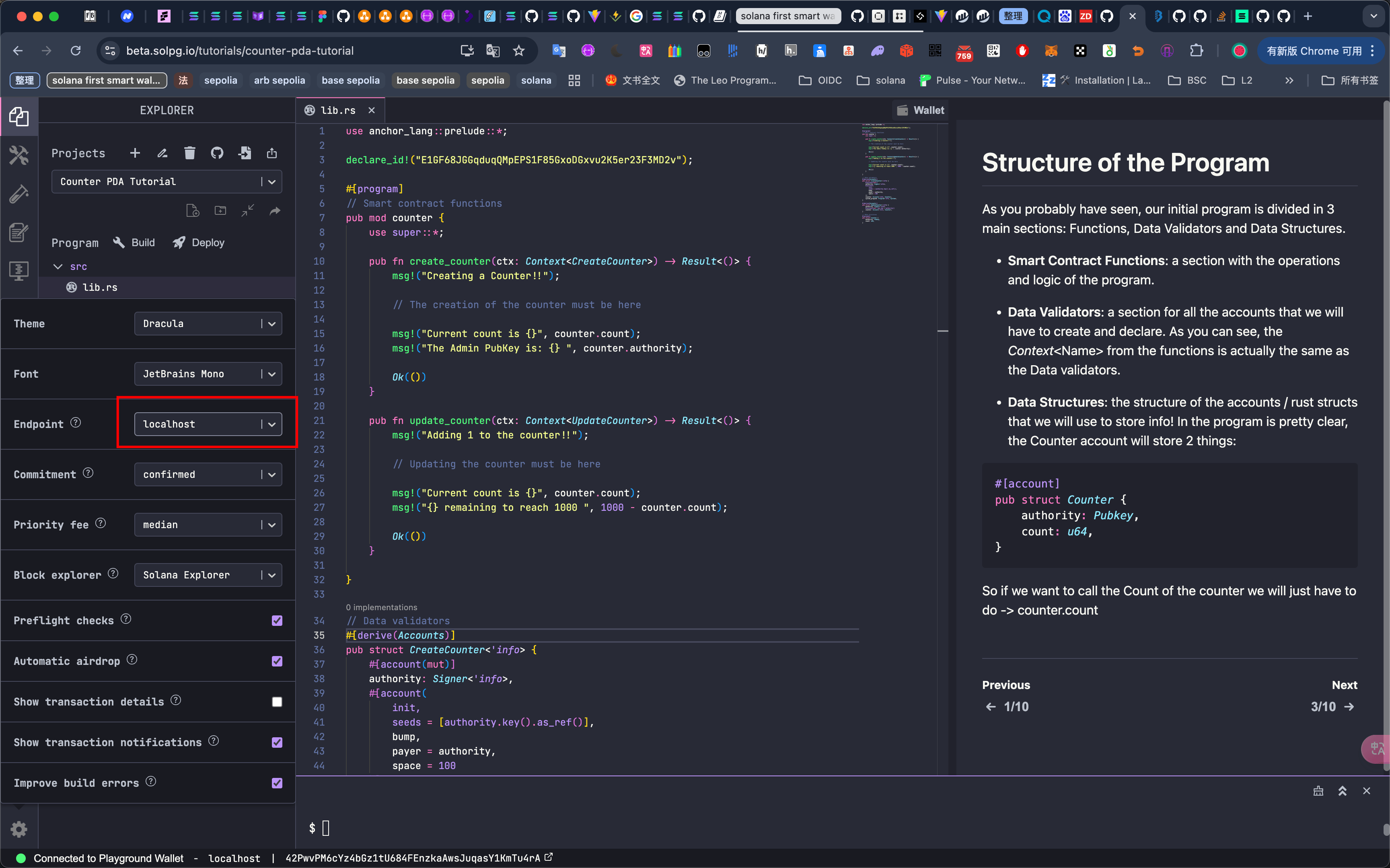Click the Build button
This screenshot has width=1390, height=868.
pos(134,242)
